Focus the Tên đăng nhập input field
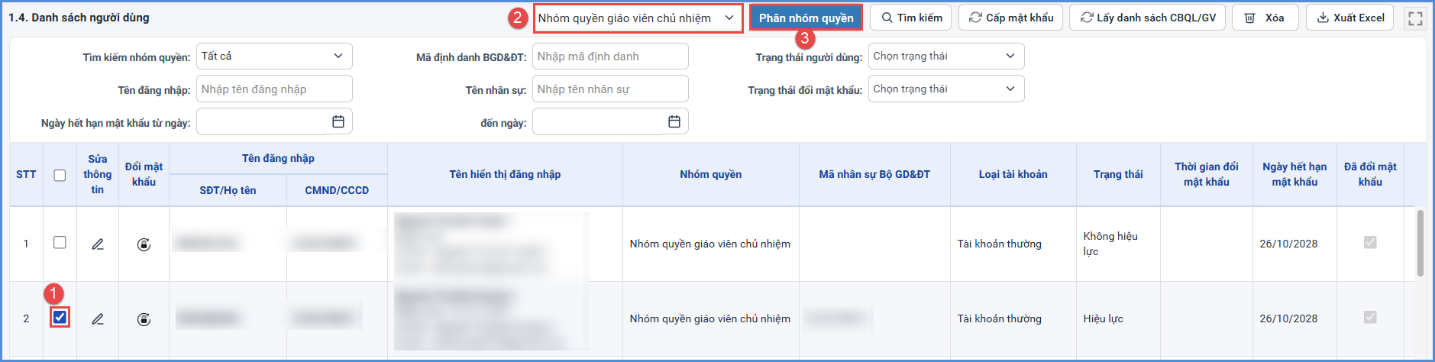1435x362 pixels. click(x=275, y=89)
